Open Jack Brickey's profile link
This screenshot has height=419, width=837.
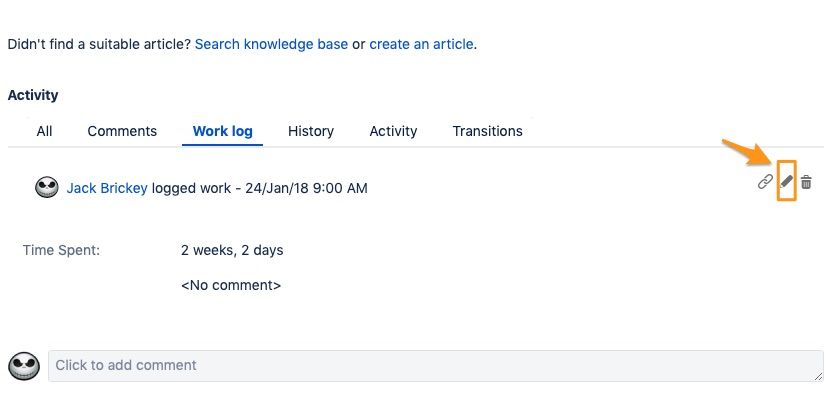point(107,188)
